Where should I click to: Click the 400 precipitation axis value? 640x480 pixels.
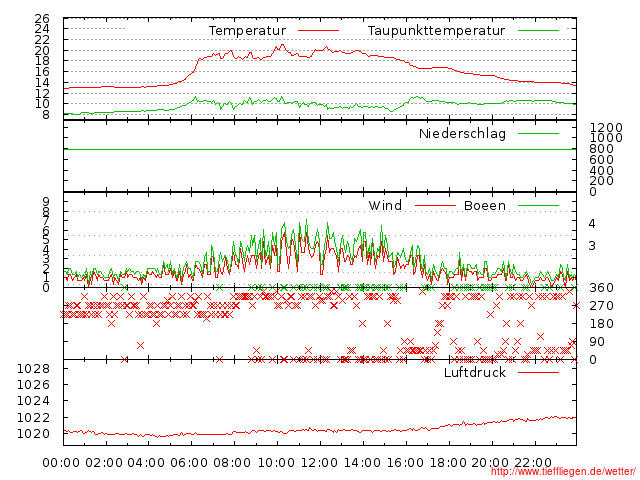[602, 170]
